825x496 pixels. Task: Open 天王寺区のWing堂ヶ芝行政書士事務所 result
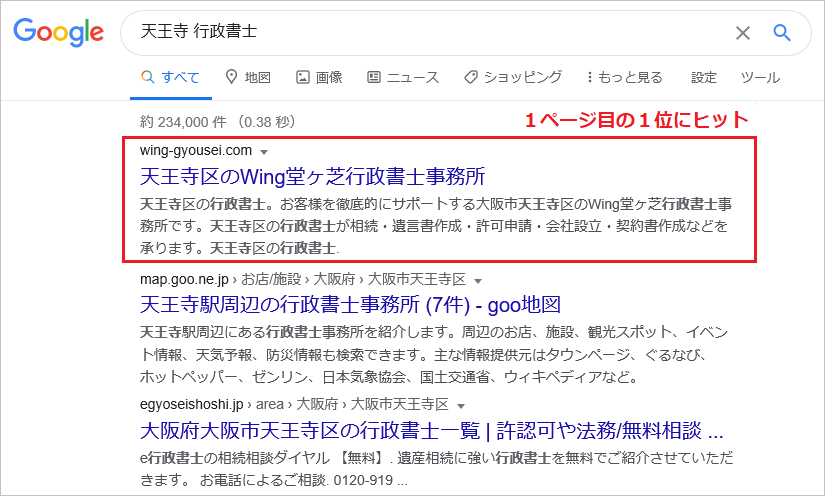pos(313,177)
